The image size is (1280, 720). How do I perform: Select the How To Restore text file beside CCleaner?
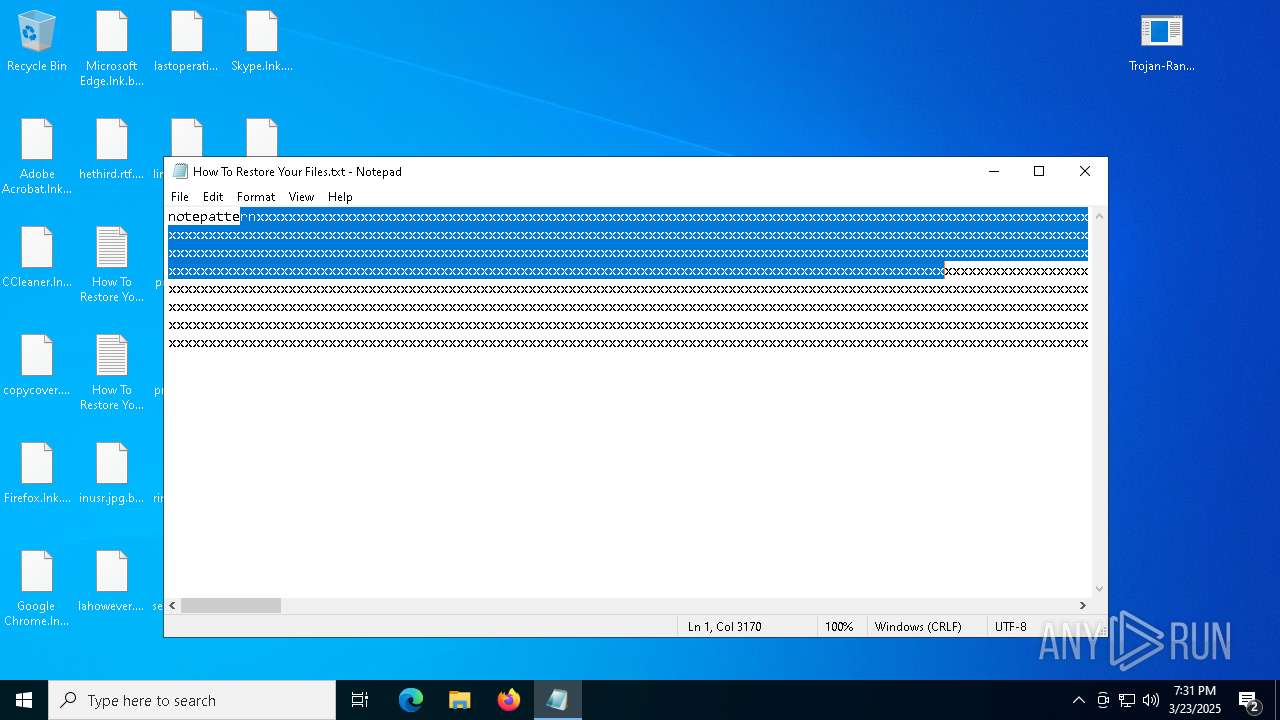pos(112,265)
